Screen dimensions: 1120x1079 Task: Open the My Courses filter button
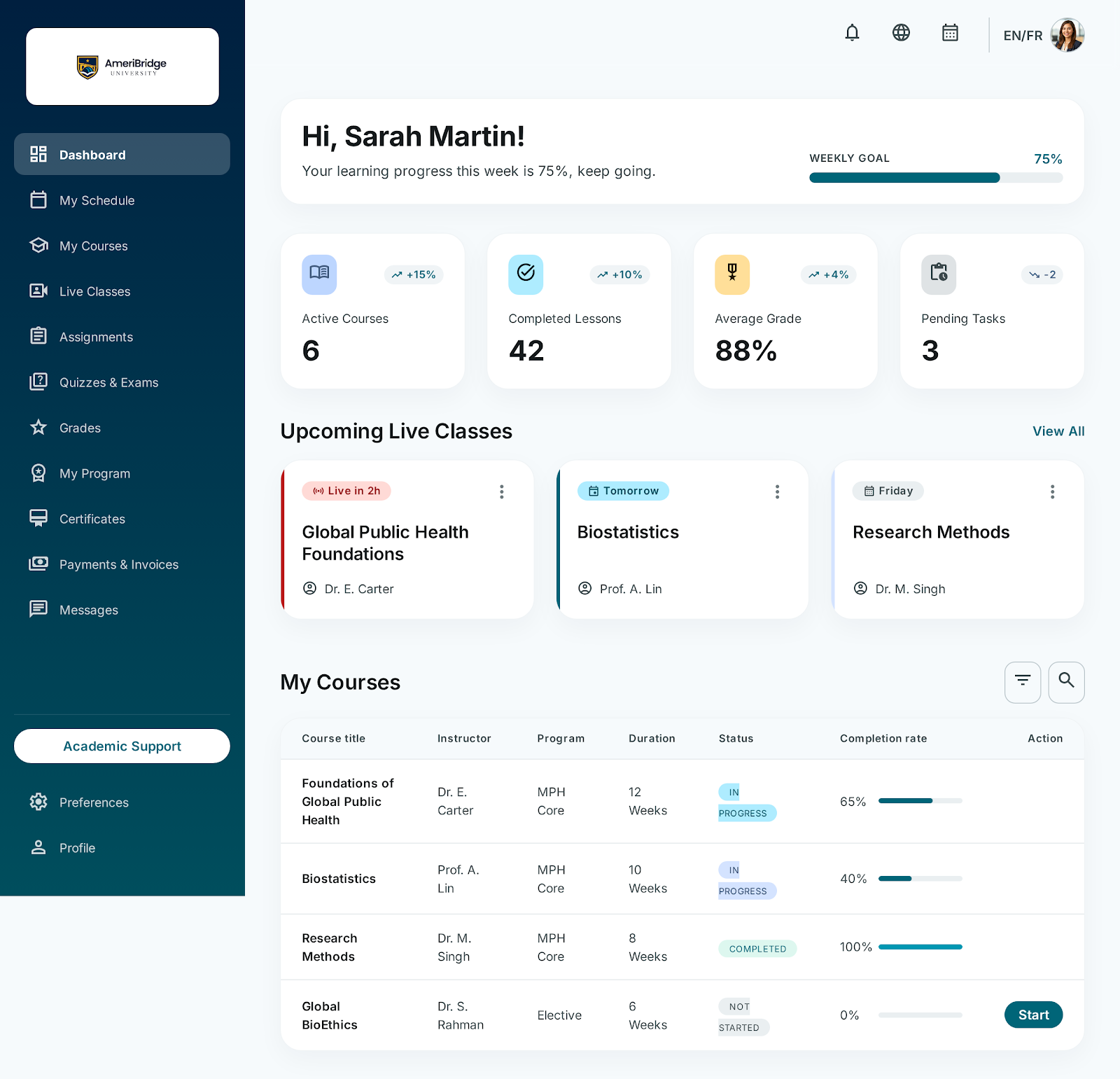tap(1023, 682)
